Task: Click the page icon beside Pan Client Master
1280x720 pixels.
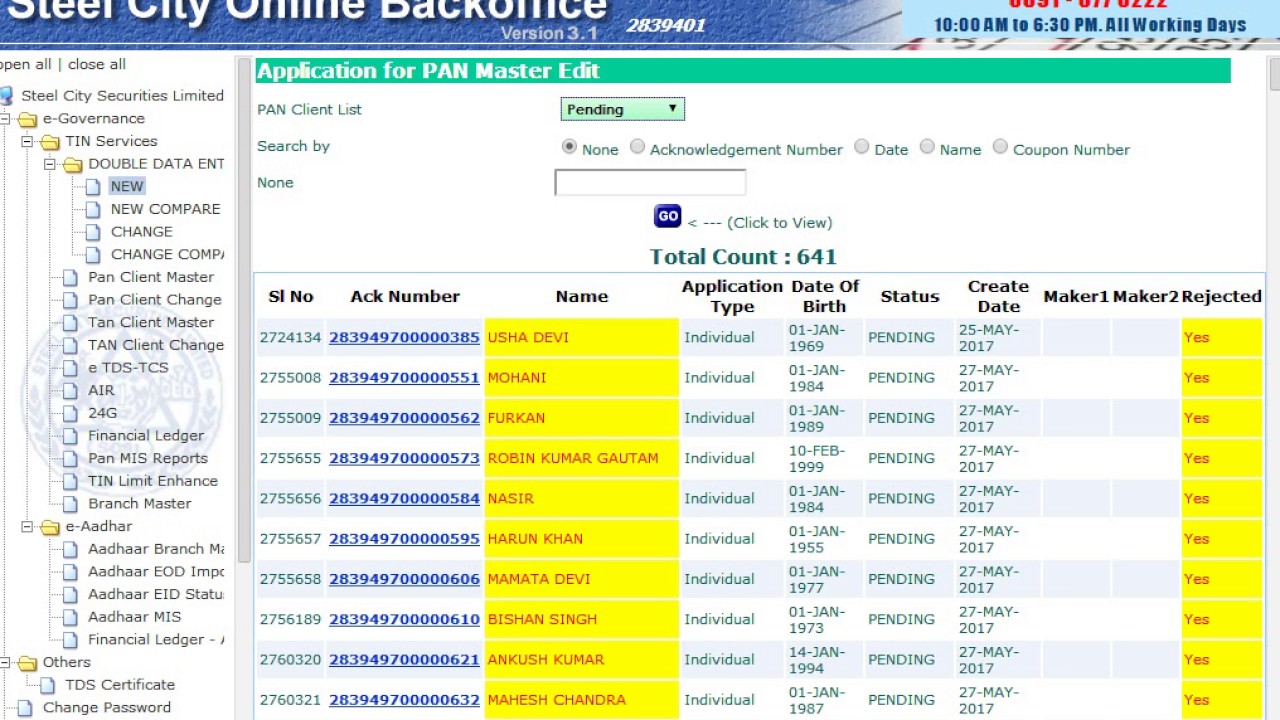Action: (70, 277)
